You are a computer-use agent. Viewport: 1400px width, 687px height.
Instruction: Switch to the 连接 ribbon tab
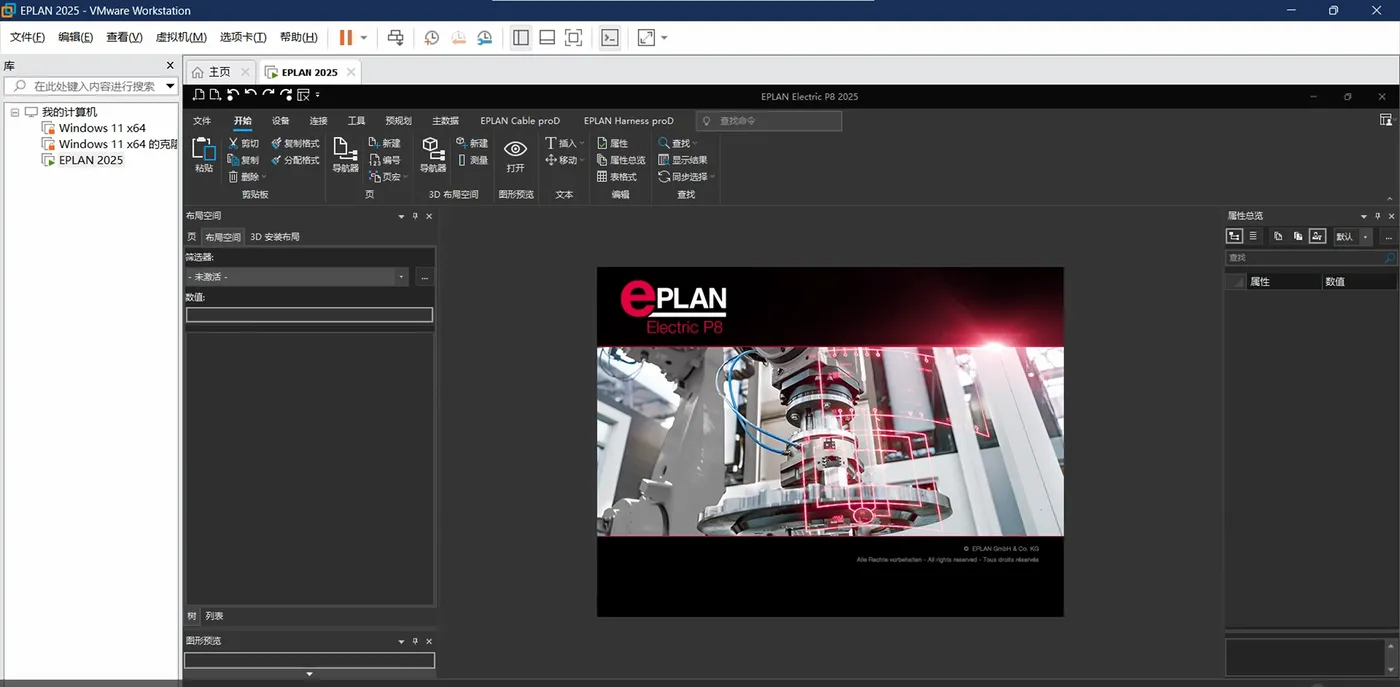[x=318, y=121]
